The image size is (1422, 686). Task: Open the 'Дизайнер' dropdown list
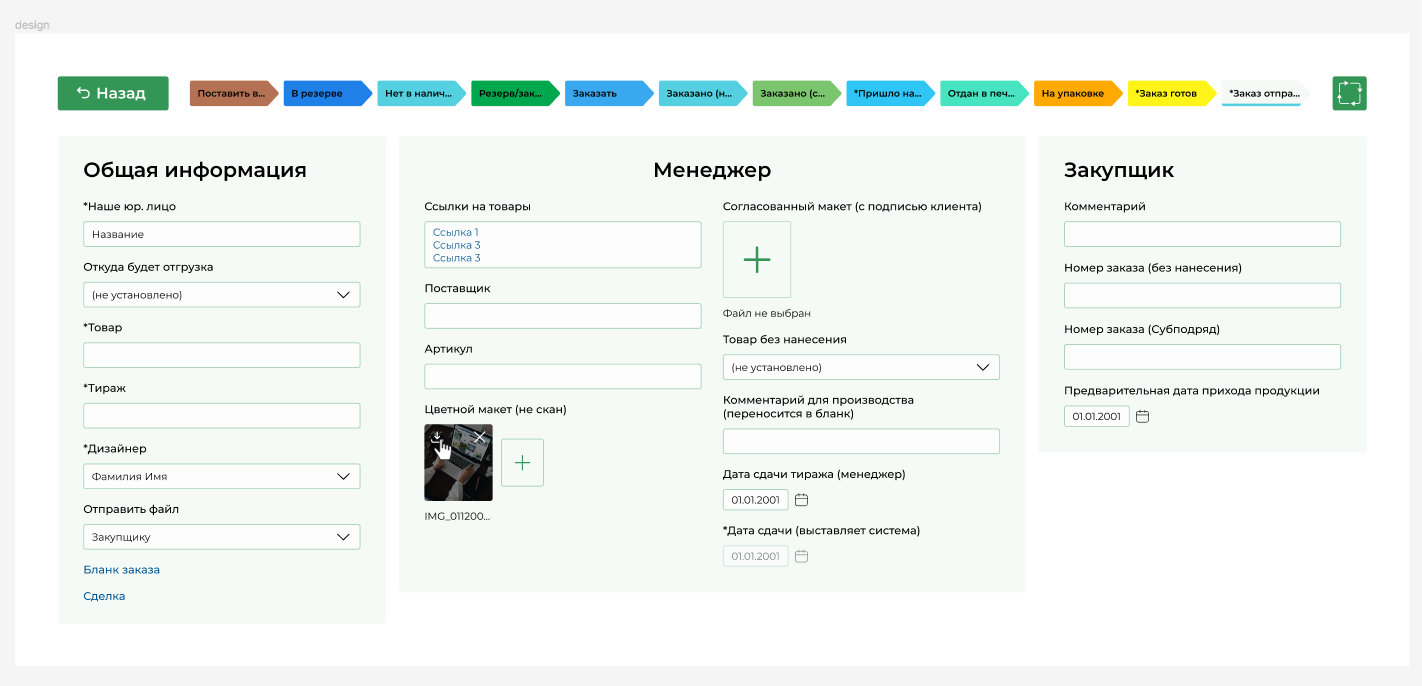click(x=221, y=477)
